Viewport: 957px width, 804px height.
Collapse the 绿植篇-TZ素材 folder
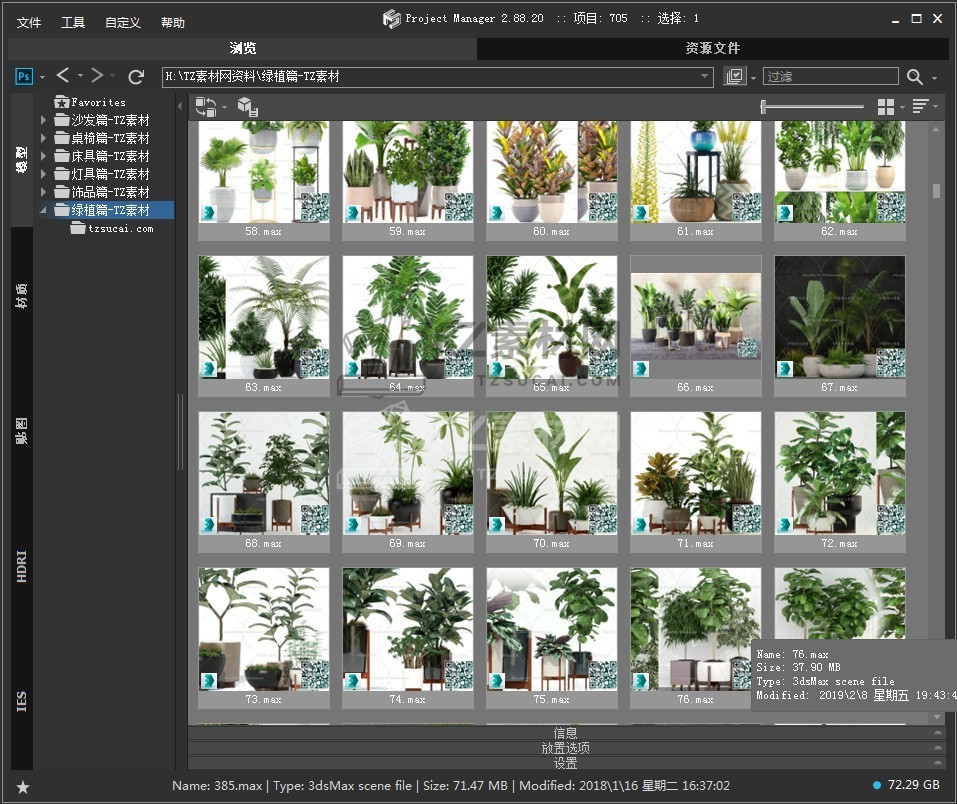coord(43,210)
